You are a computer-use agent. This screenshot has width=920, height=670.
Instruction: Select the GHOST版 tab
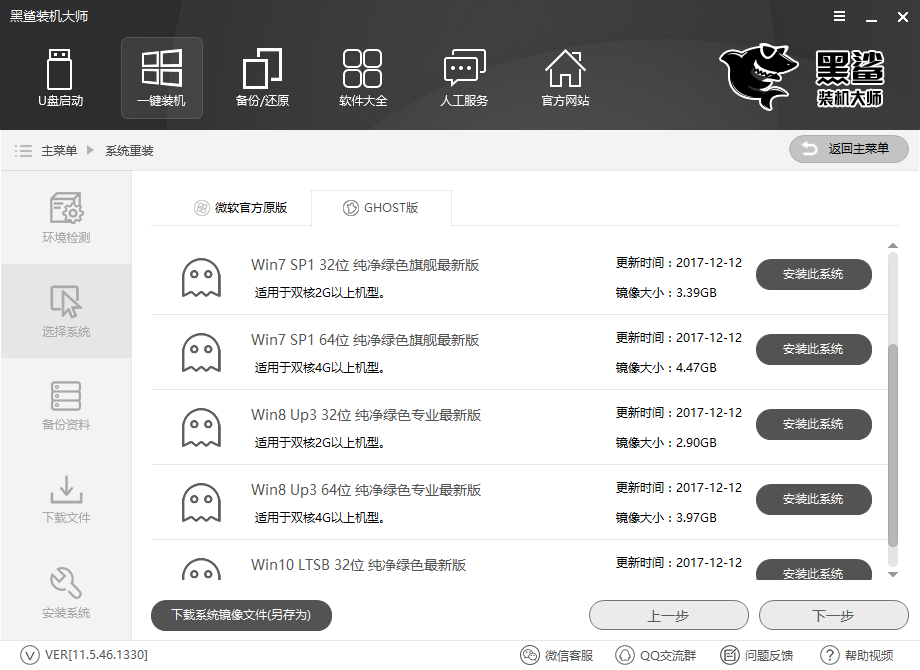click(x=381, y=208)
